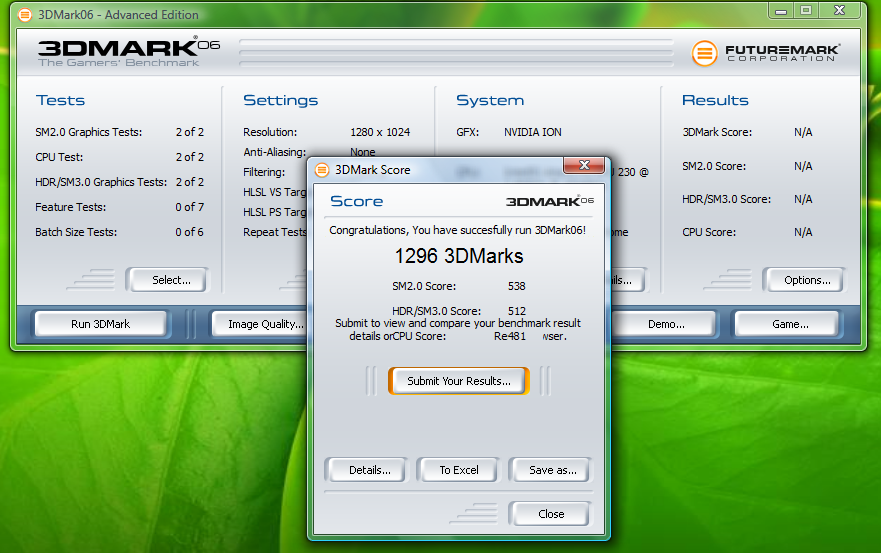Screen dimensions: 881x554
Task: Click the Tests section heading
Action: coord(60,101)
